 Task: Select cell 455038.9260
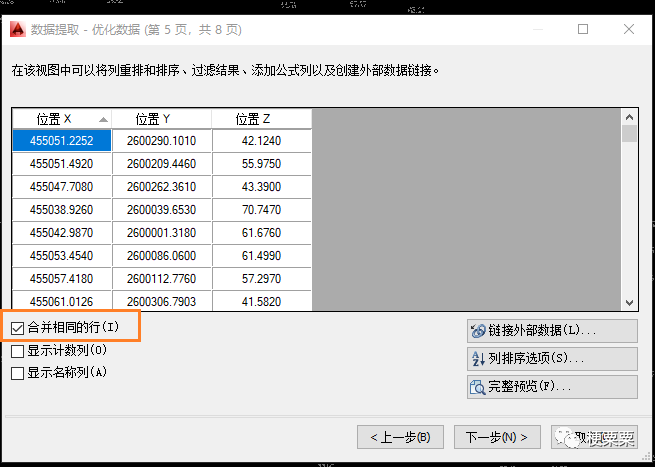click(62, 210)
